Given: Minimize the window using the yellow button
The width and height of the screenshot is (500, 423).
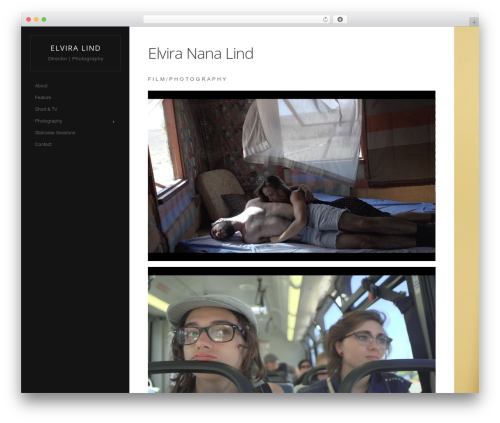Looking at the screenshot, I should [x=36, y=20].
